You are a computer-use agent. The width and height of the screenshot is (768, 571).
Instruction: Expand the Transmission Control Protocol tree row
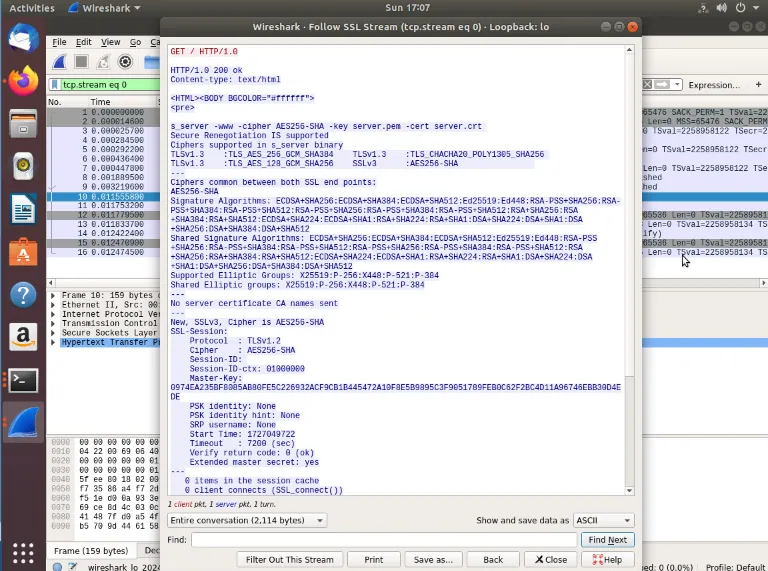[53, 323]
